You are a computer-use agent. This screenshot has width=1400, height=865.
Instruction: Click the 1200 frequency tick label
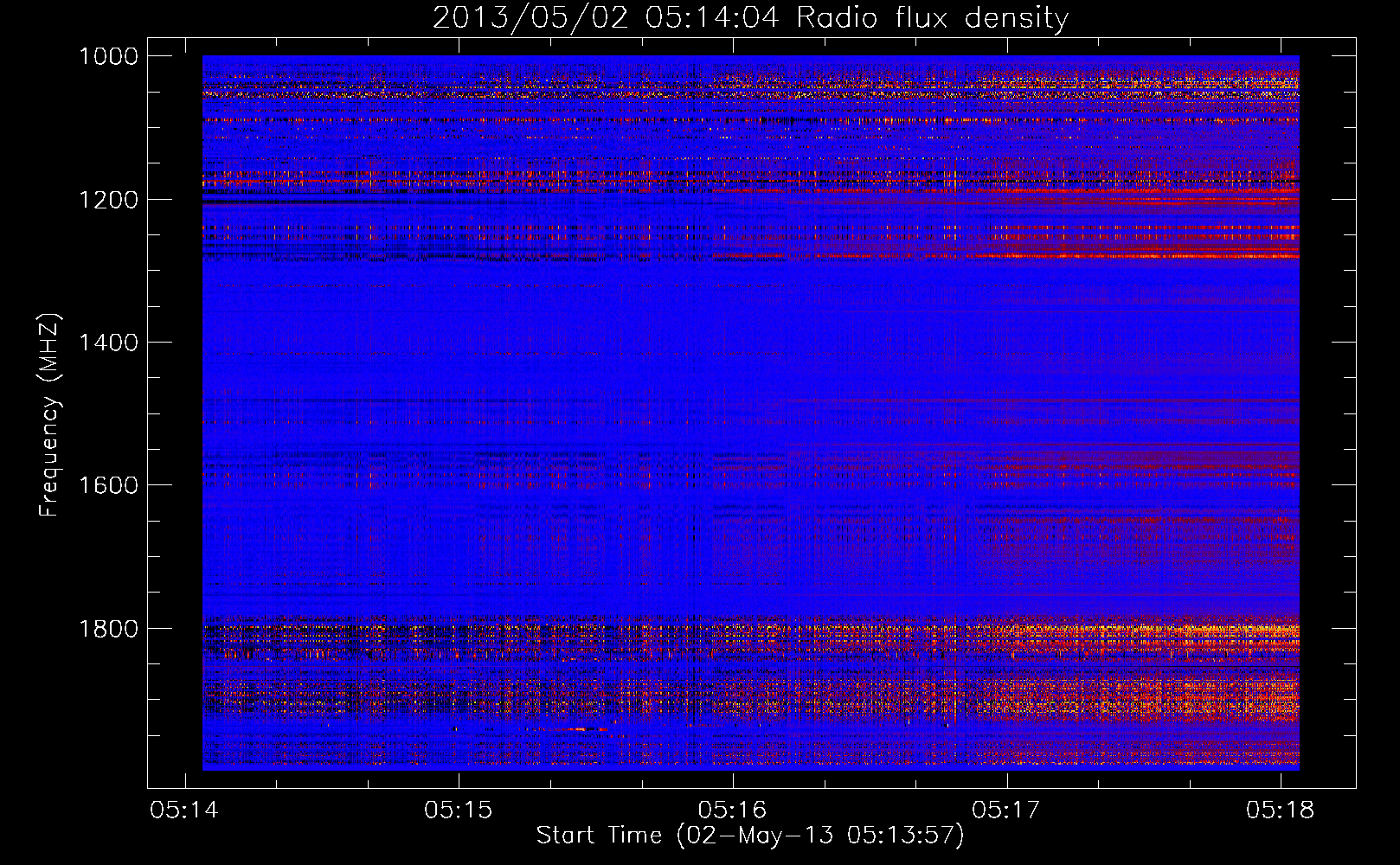[109, 200]
